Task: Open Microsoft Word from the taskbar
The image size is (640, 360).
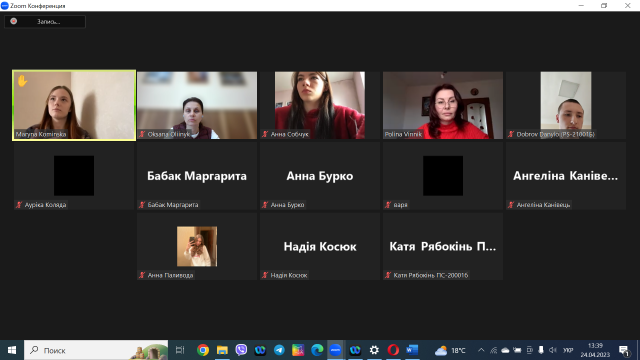Action: (x=412, y=350)
